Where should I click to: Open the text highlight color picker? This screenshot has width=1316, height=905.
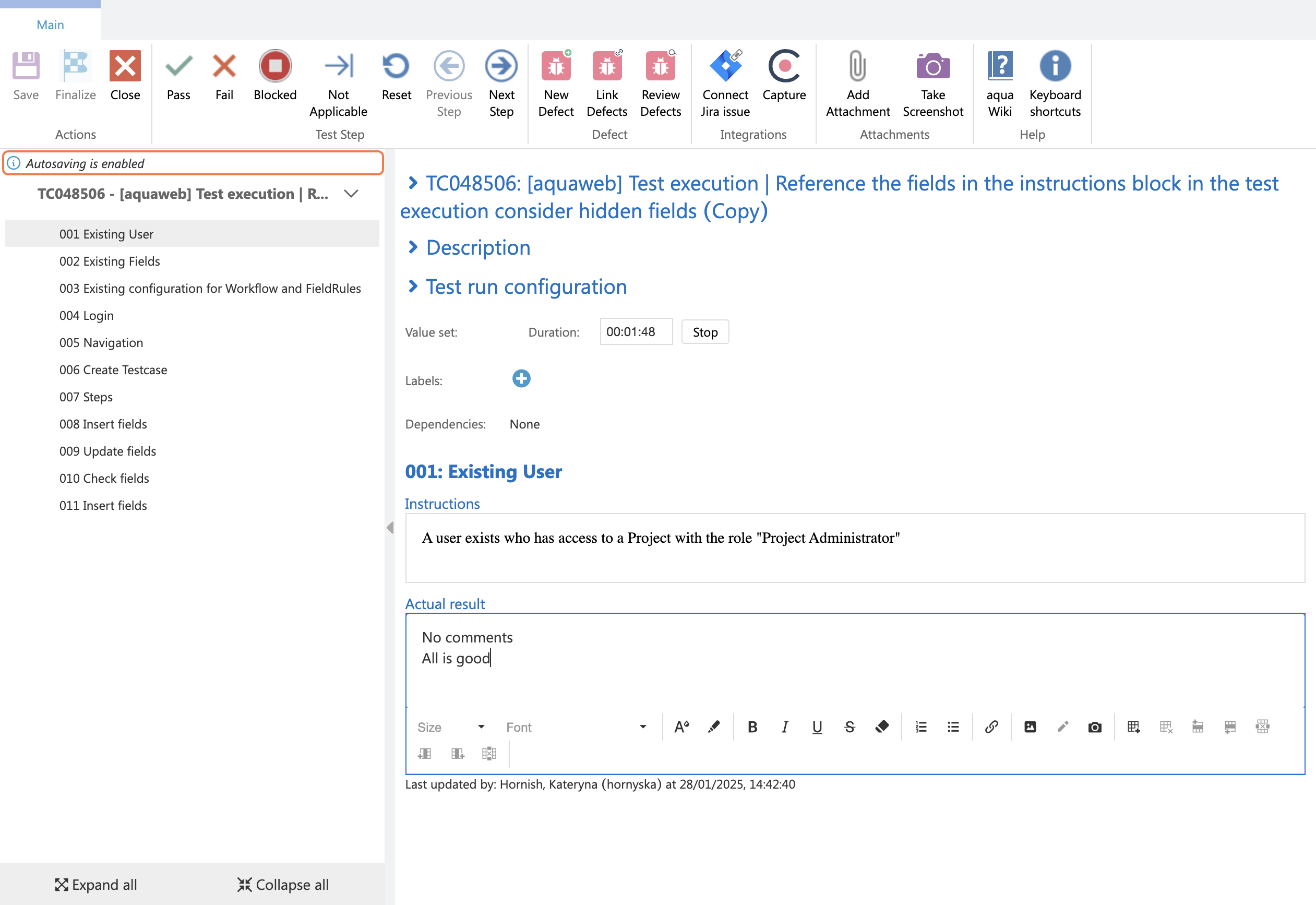point(713,727)
